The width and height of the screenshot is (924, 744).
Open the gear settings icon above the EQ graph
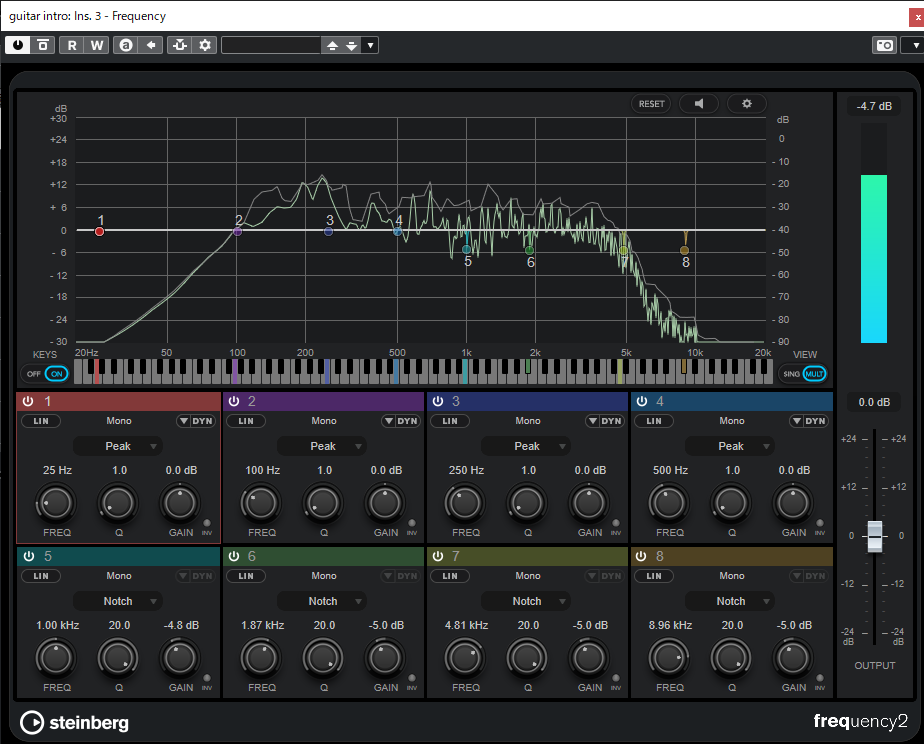point(747,104)
